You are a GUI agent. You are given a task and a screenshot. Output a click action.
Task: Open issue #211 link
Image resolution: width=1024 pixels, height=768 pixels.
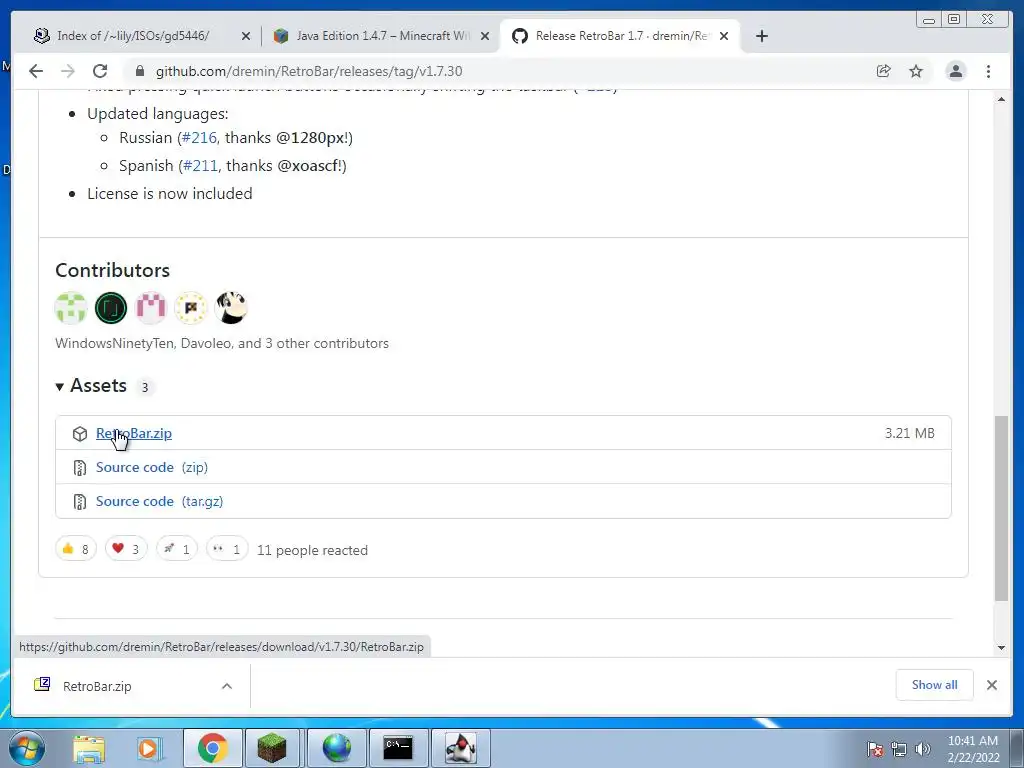coord(200,166)
